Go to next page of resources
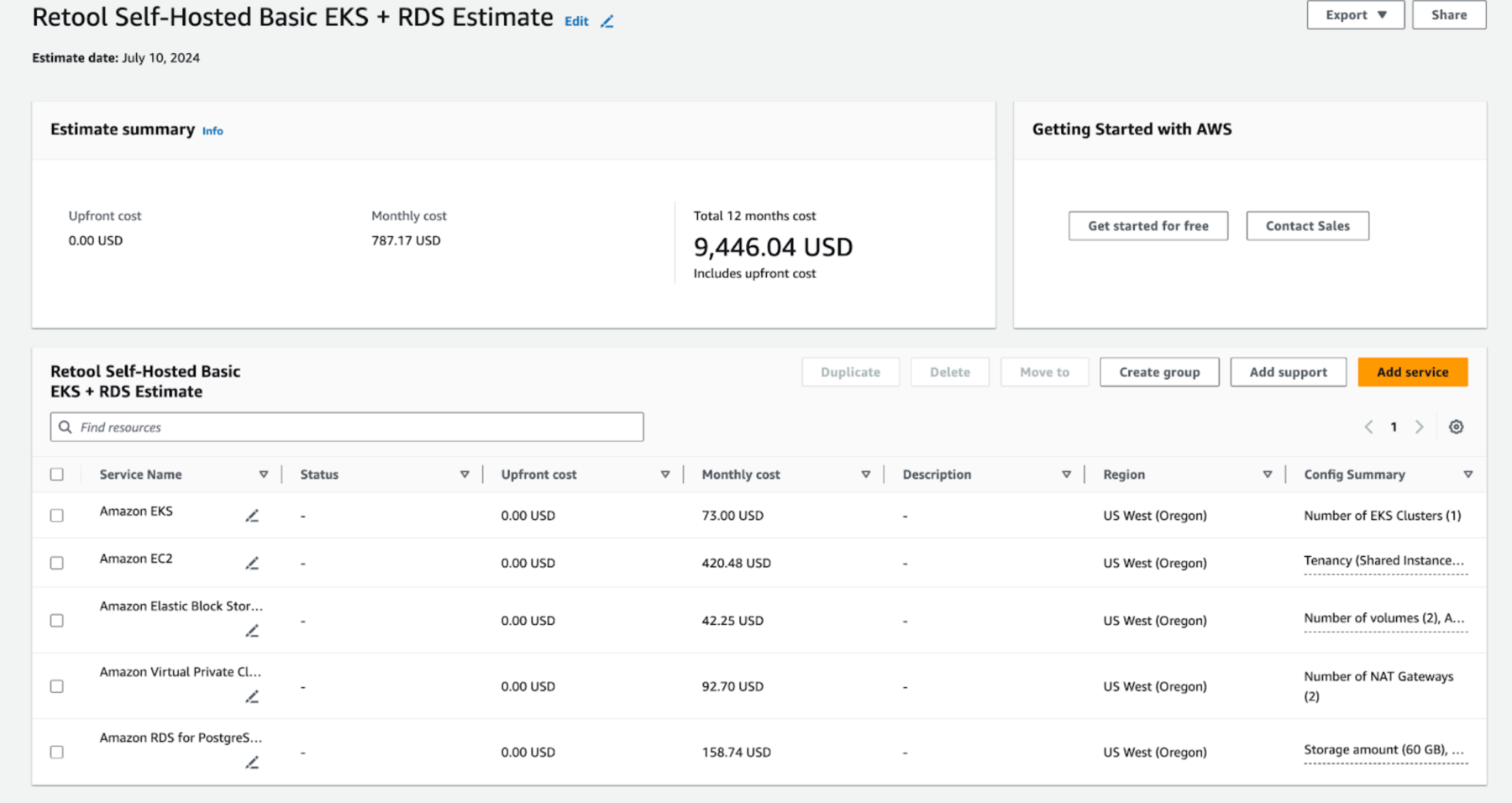This screenshot has height=803, width=1512. 1420,427
